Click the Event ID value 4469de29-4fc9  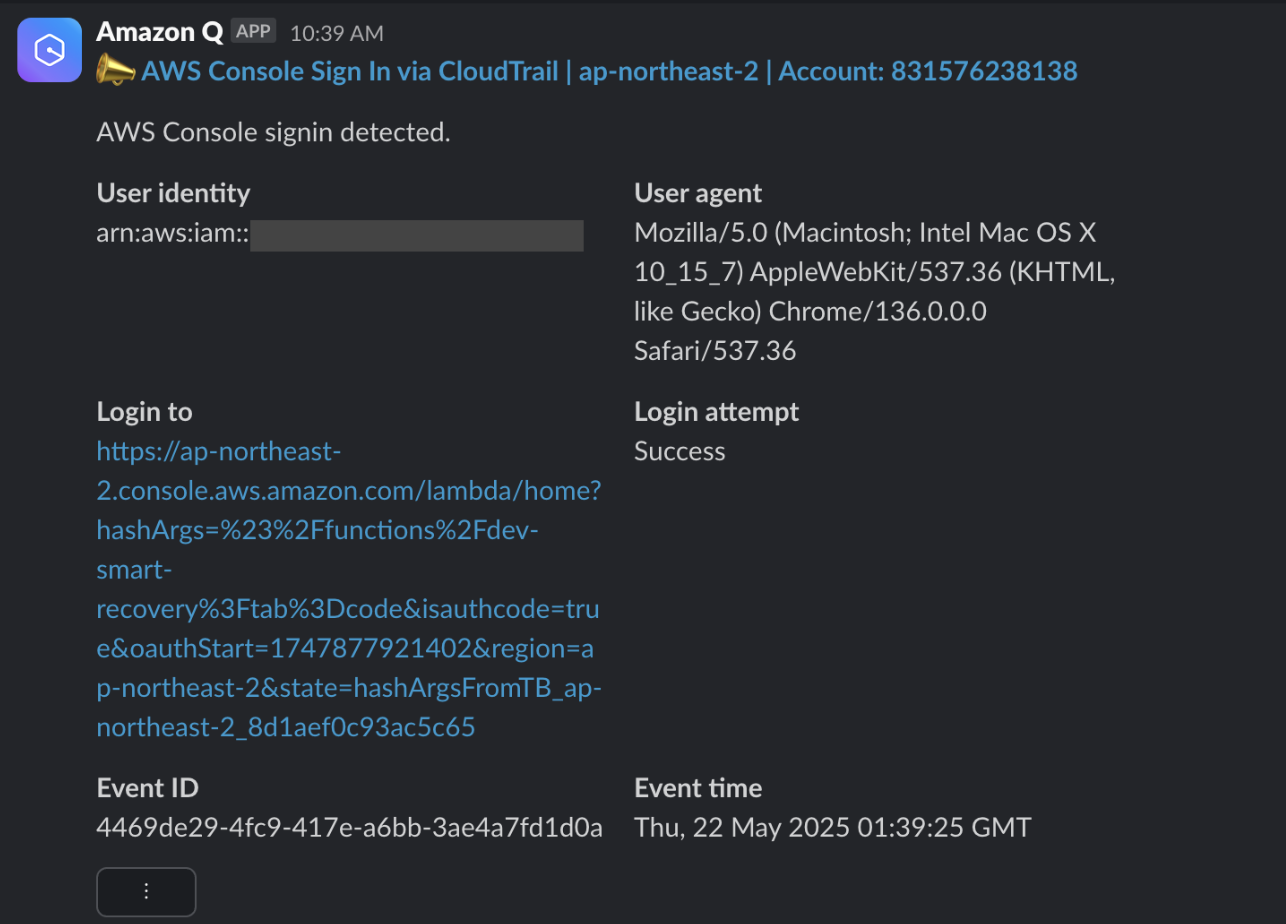[x=349, y=828]
